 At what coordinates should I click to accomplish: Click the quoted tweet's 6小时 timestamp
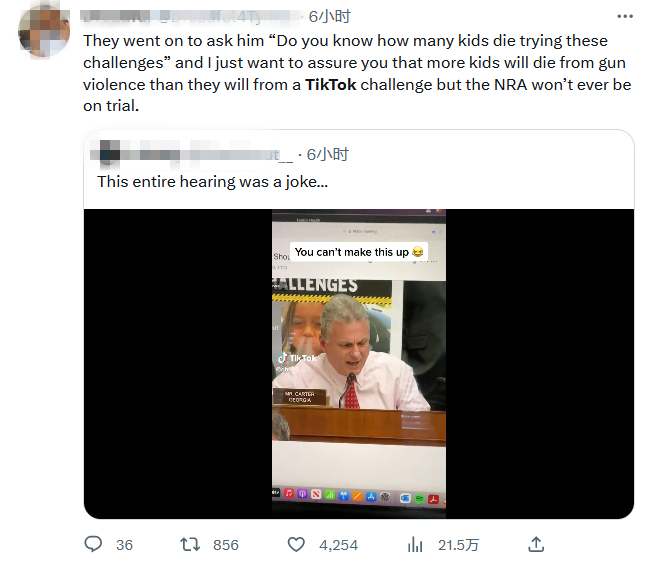tap(327, 155)
